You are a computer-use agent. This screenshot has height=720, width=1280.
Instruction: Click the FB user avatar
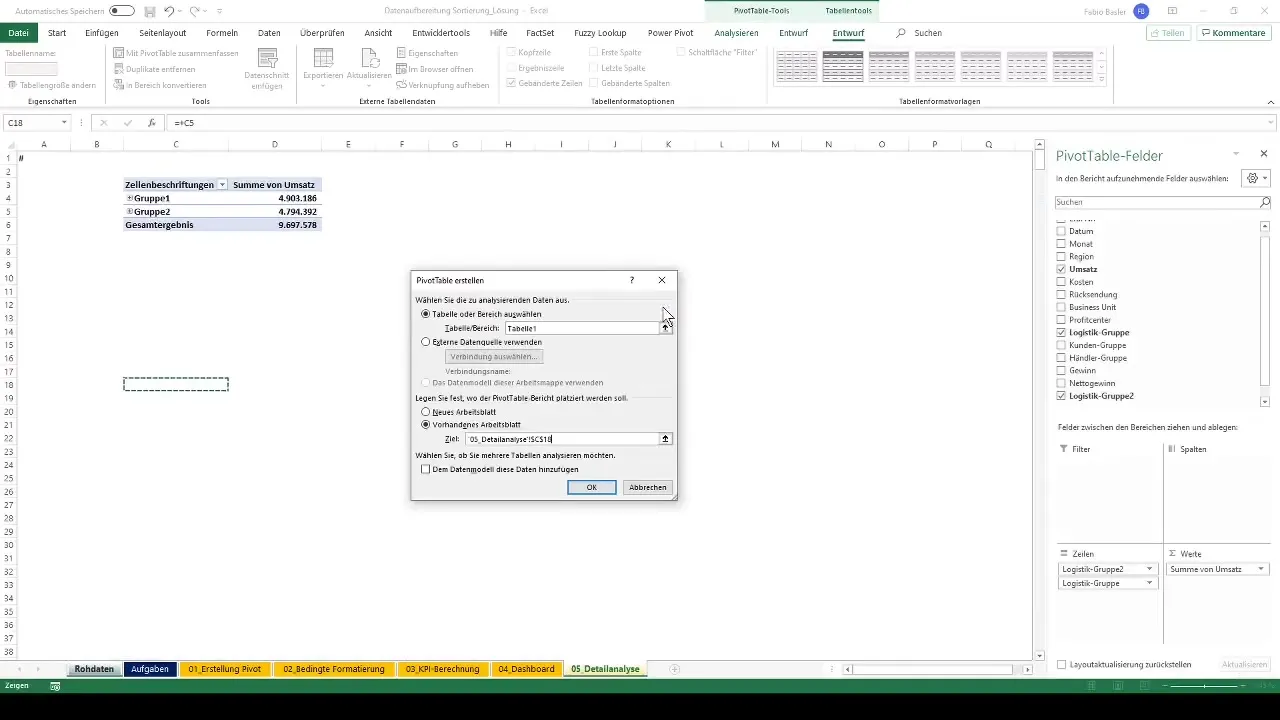pyautogui.click(x=1141, y=11)
